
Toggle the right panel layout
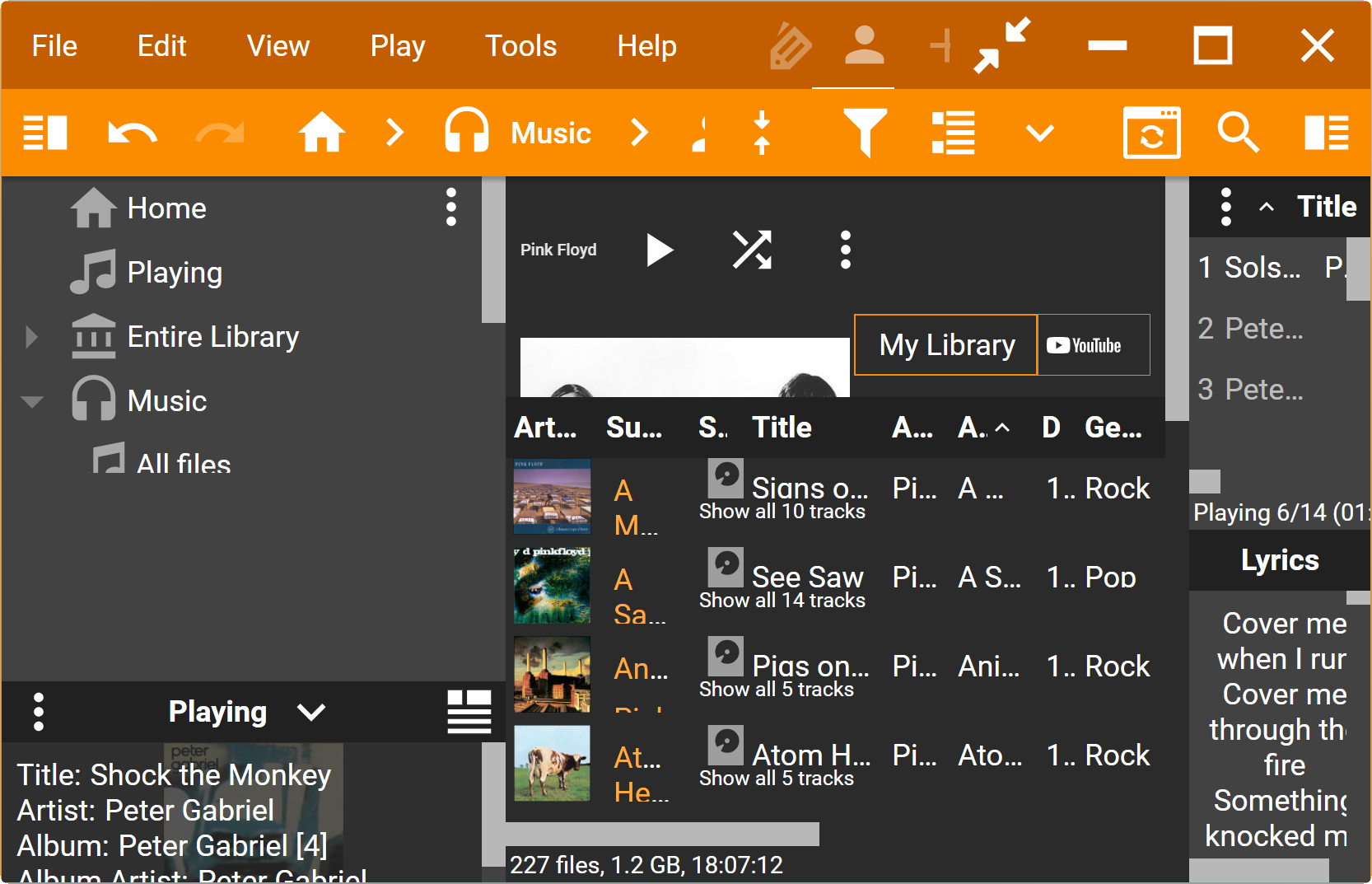(x=1326, y=133)
